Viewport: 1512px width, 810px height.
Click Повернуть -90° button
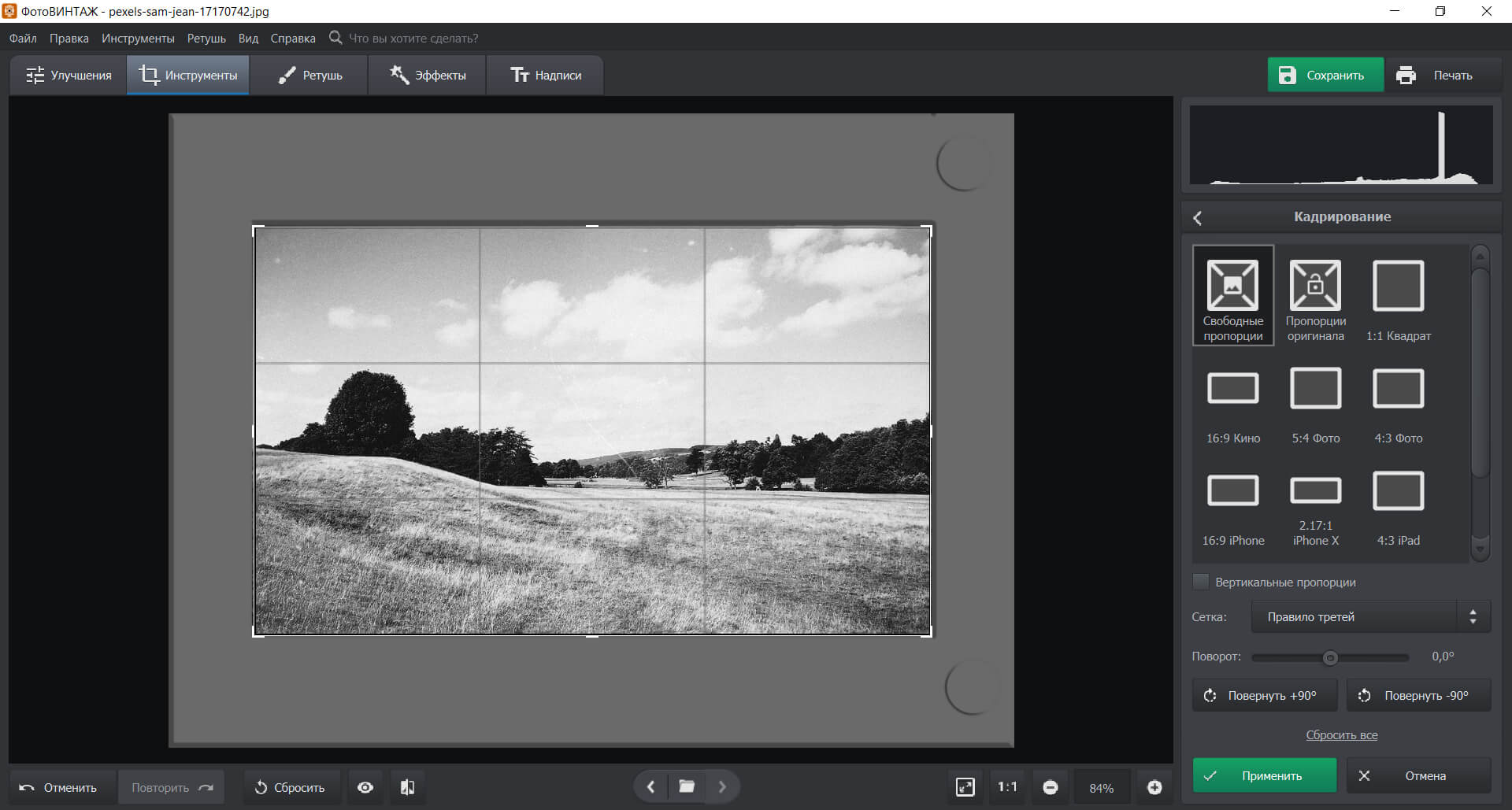tap(1418, 696)
